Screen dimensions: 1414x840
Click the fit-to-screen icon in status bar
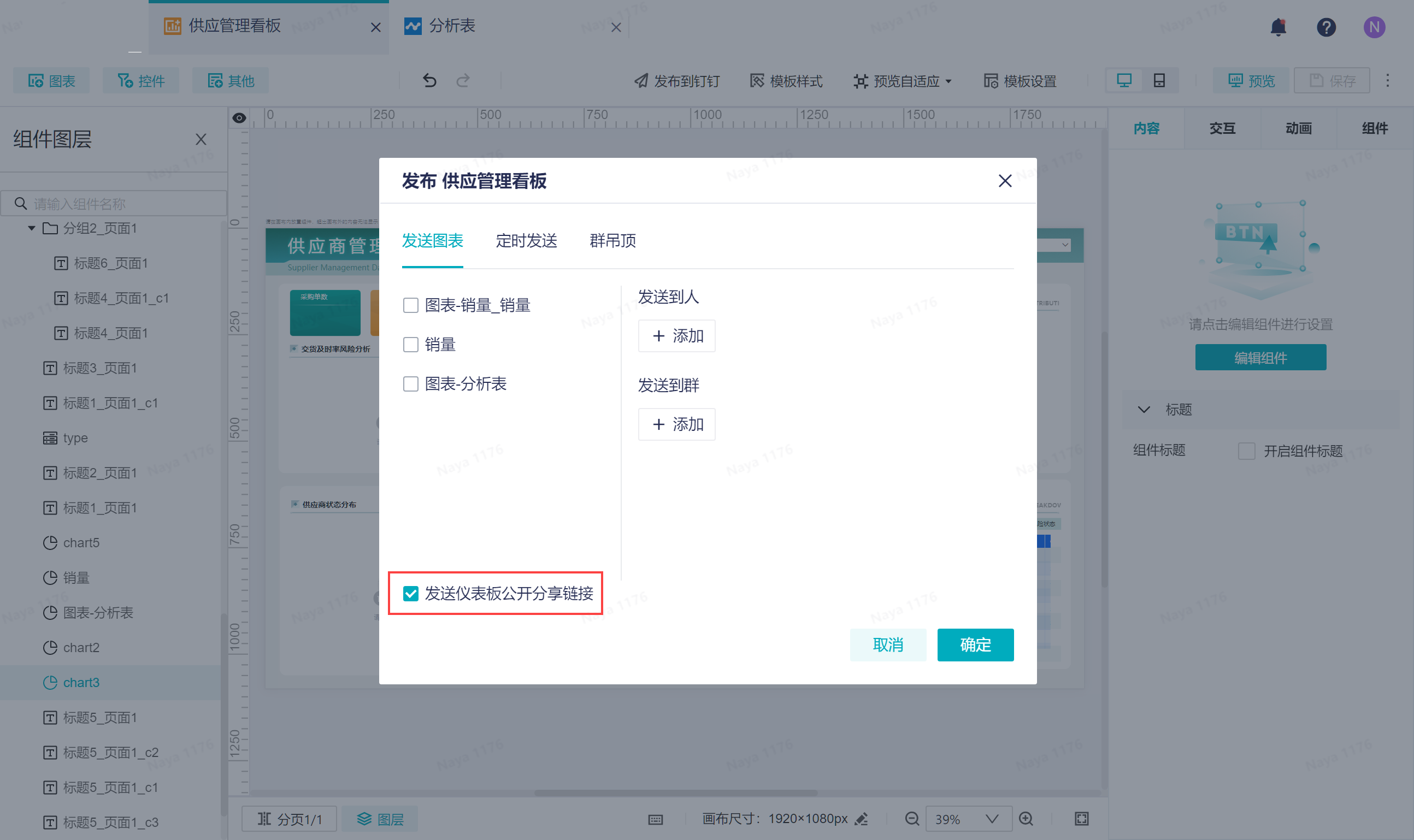pyautogui.click(x=1082, y=819)
